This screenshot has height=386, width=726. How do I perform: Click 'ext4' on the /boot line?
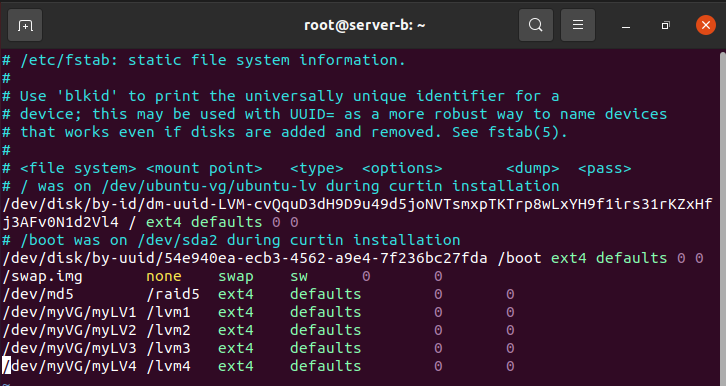coord(569,258)
